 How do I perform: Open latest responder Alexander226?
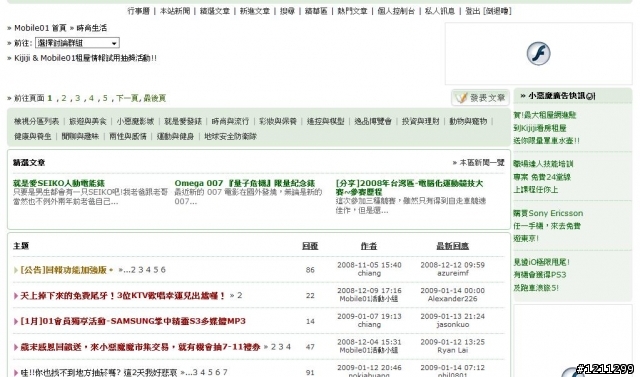453,299
